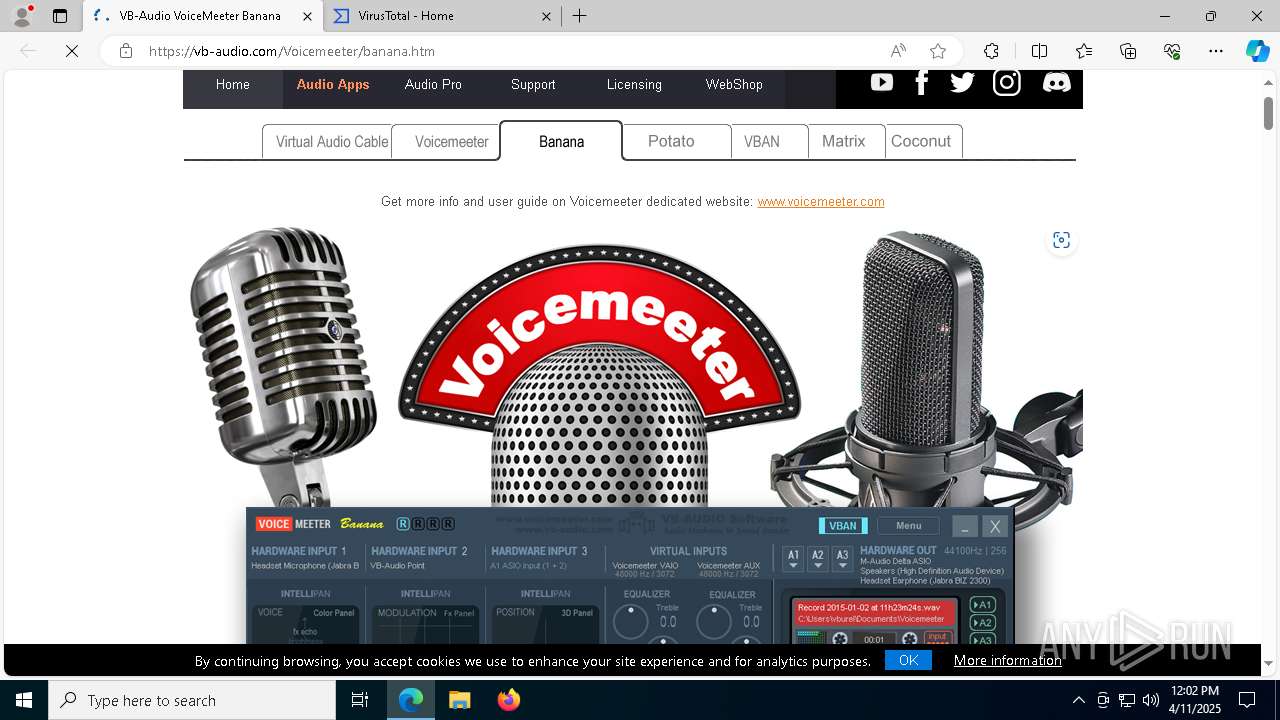1280x720 pixels.
Task: Open the browser Extensions icon
Action: click(x=991, y=51)
